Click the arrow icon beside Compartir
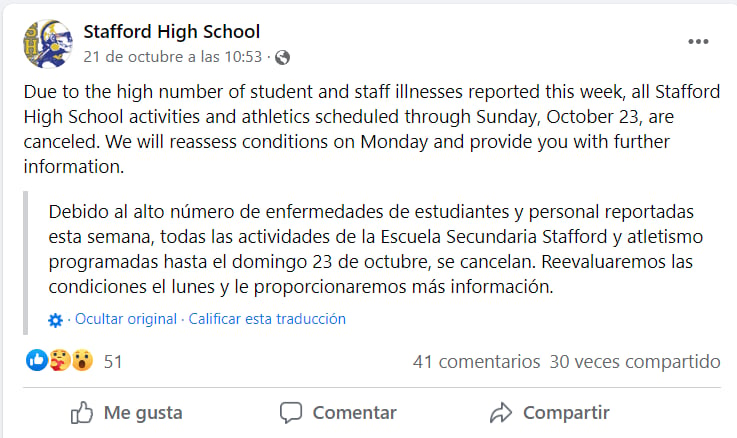 (501, 413)
